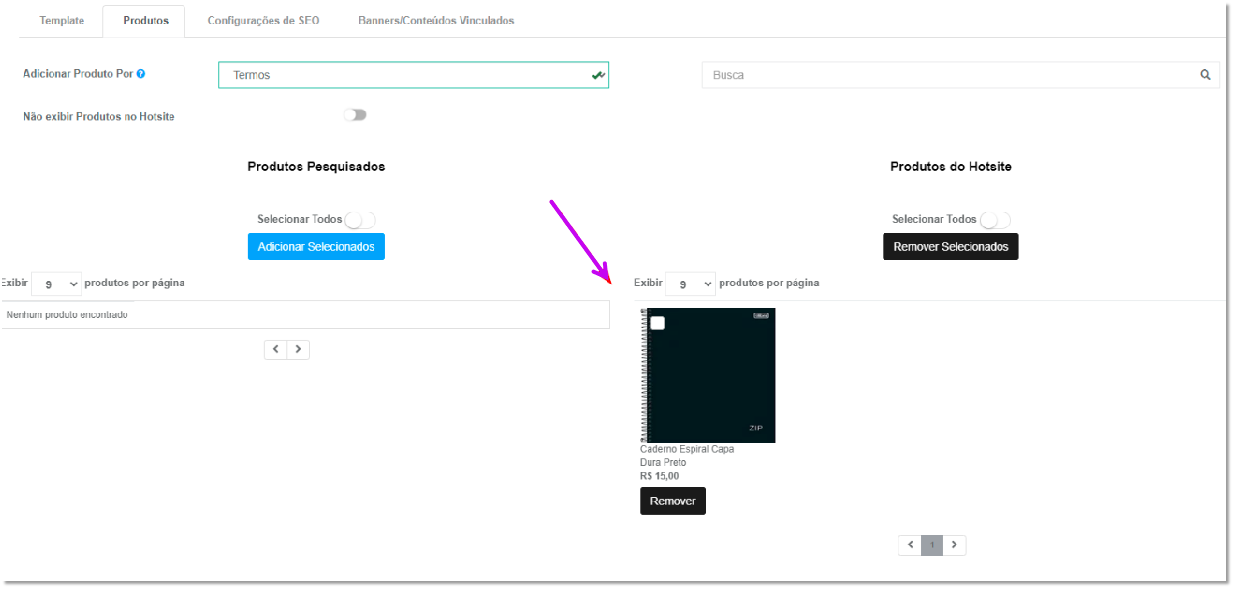Click the Nenhum produto encontrado message
The width and height of the screenshot is (1233, 589).
[x=67, y=315]
